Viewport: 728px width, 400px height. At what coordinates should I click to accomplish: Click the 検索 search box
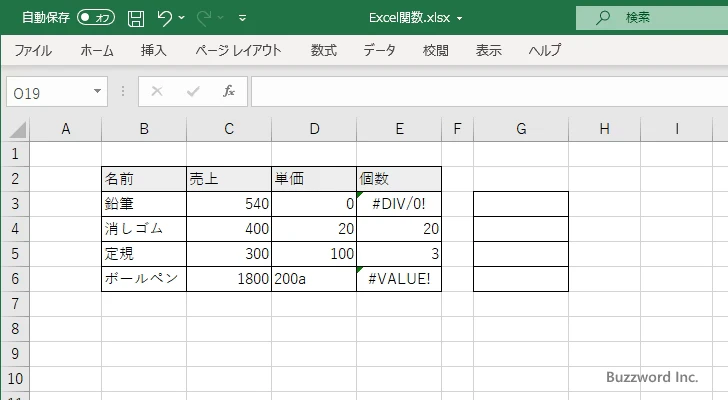(652, 18)
